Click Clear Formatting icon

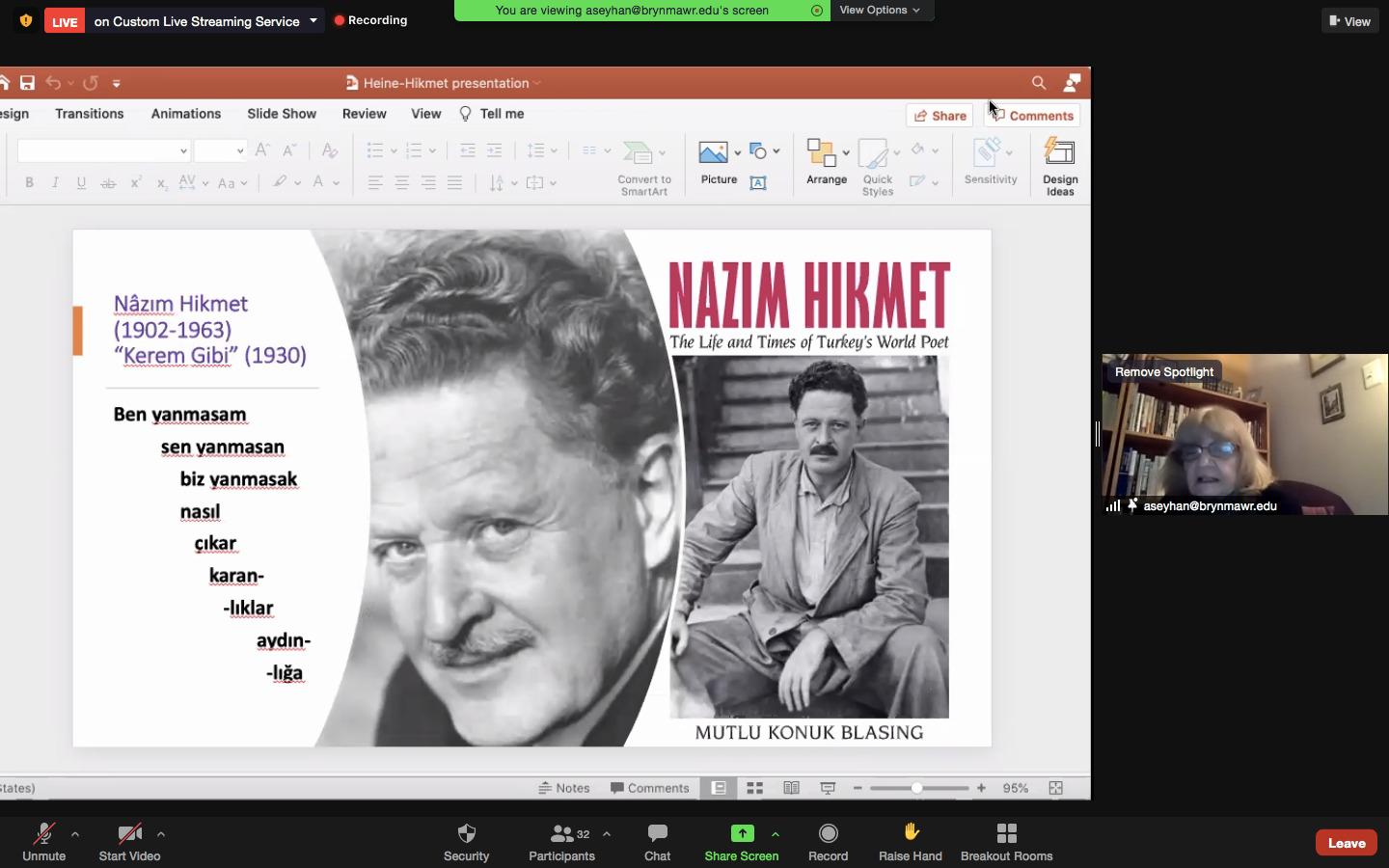pyautogui.click(x=329, y=149)
